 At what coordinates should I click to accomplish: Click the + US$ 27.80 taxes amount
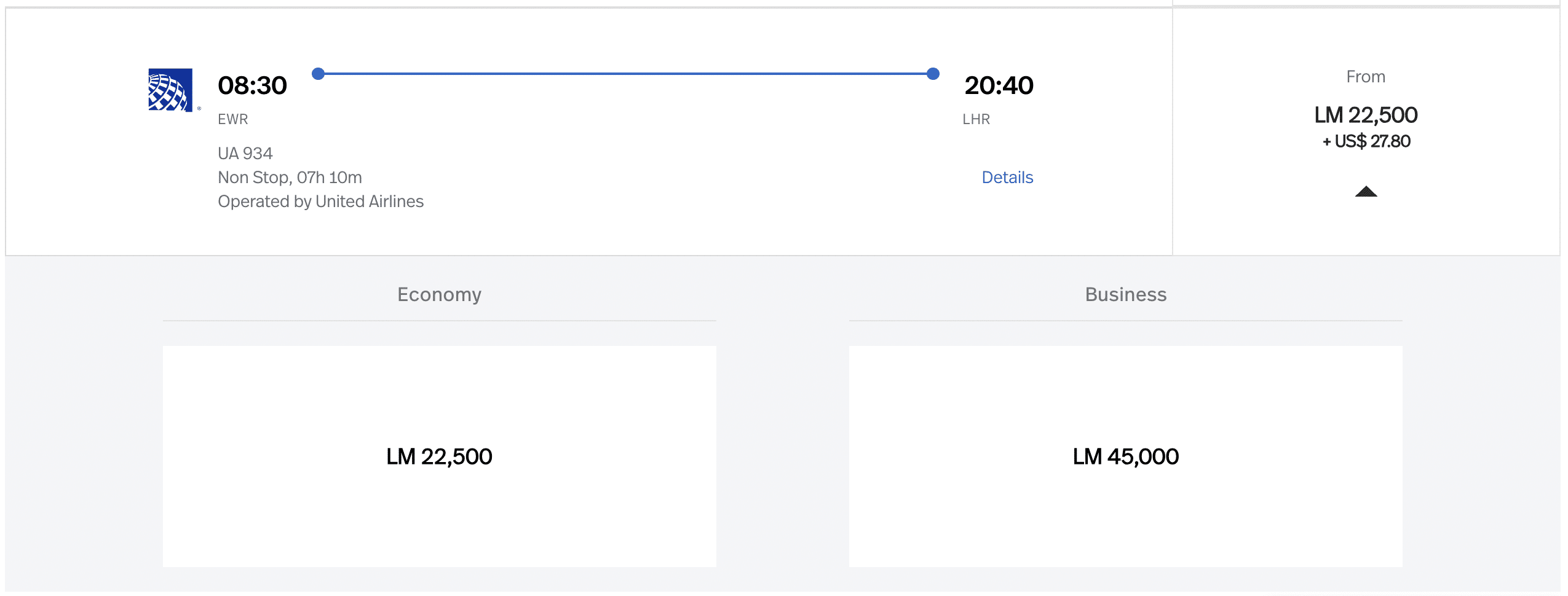click(x=1366, y=141)
